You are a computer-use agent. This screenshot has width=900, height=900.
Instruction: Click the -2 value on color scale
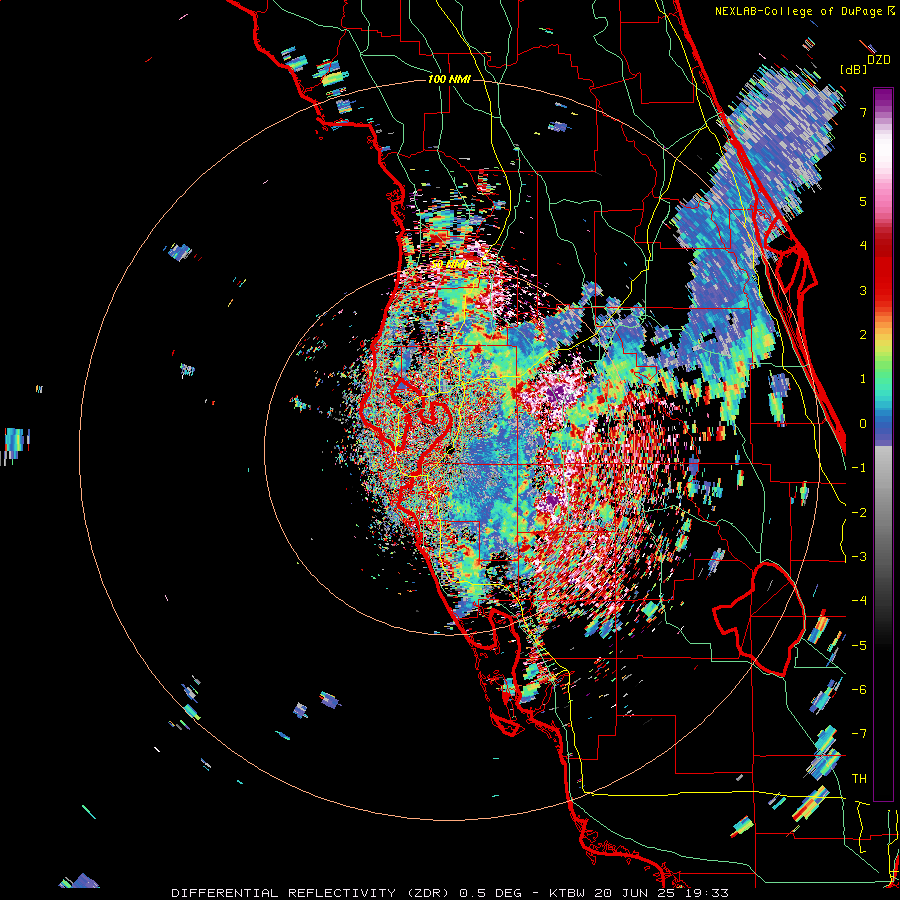click(x=859, y=513)
